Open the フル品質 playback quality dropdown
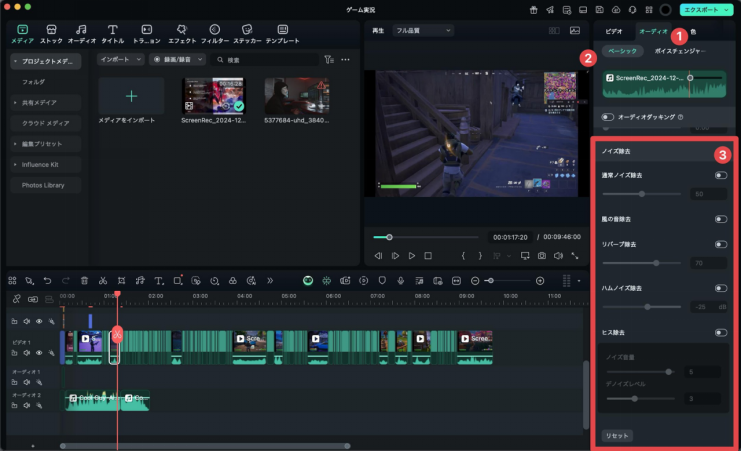The image size is (742, 451). coord(423,31)
